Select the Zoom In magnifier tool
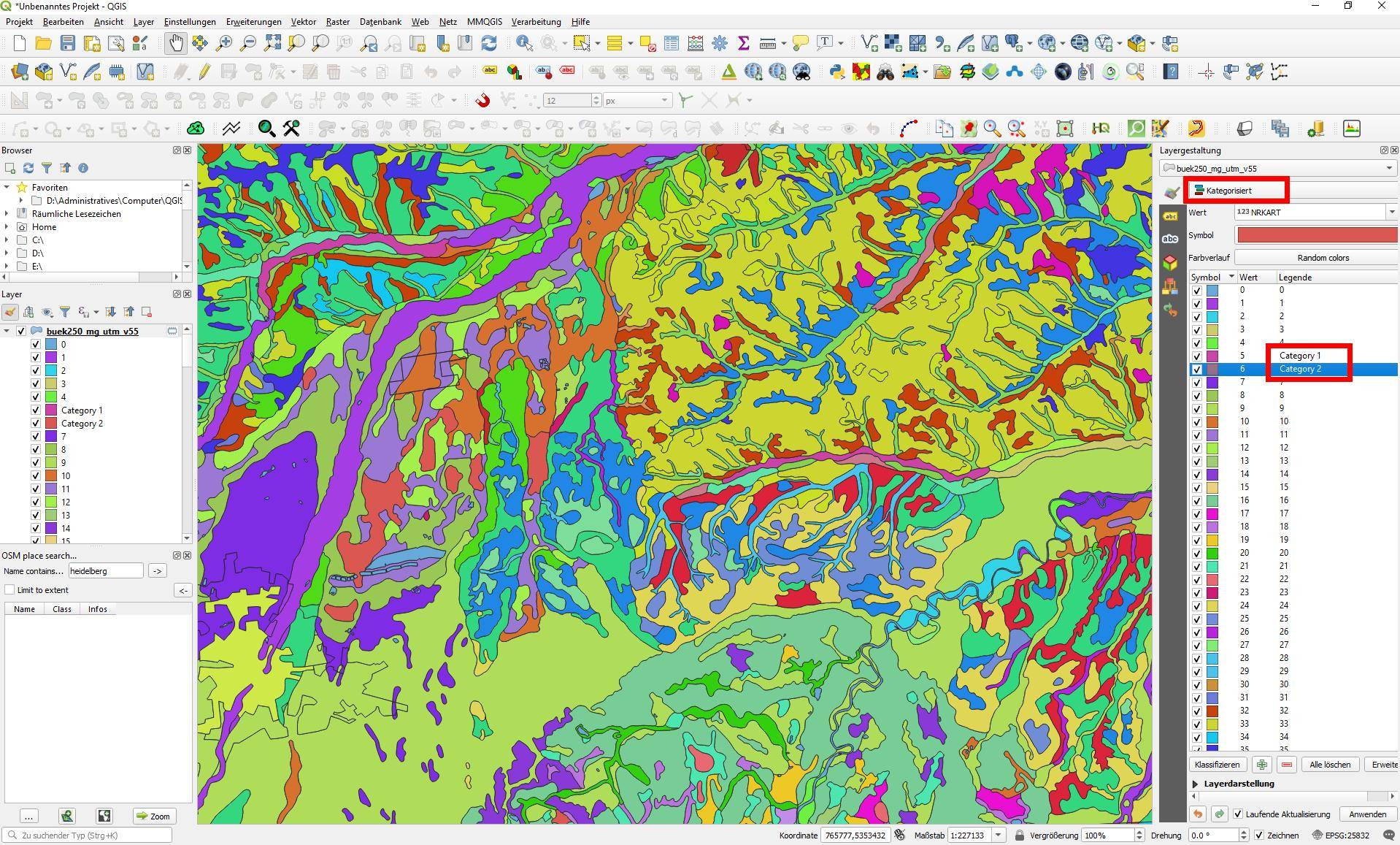 (224, 43)
